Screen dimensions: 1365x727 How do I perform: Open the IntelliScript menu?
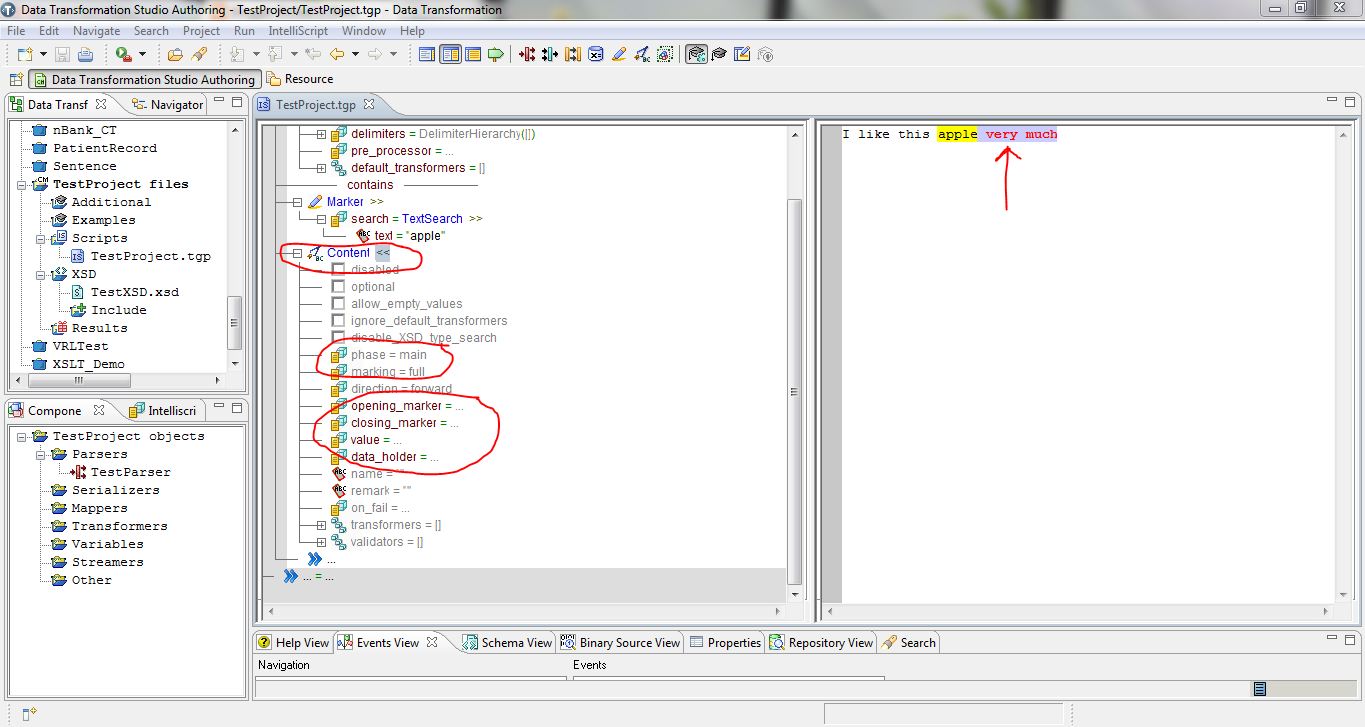coord(298,31)
